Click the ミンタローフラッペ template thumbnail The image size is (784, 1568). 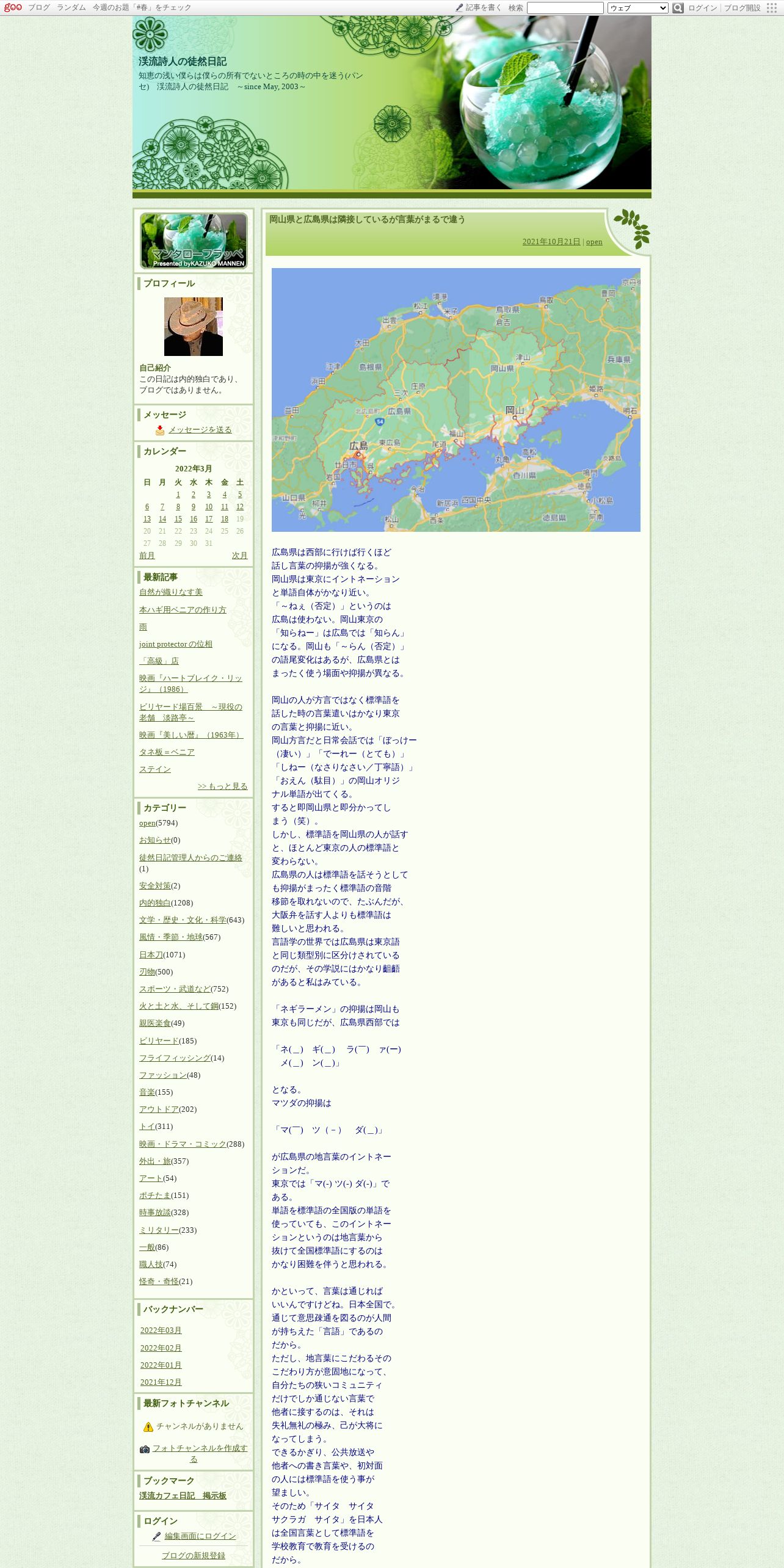194,241
